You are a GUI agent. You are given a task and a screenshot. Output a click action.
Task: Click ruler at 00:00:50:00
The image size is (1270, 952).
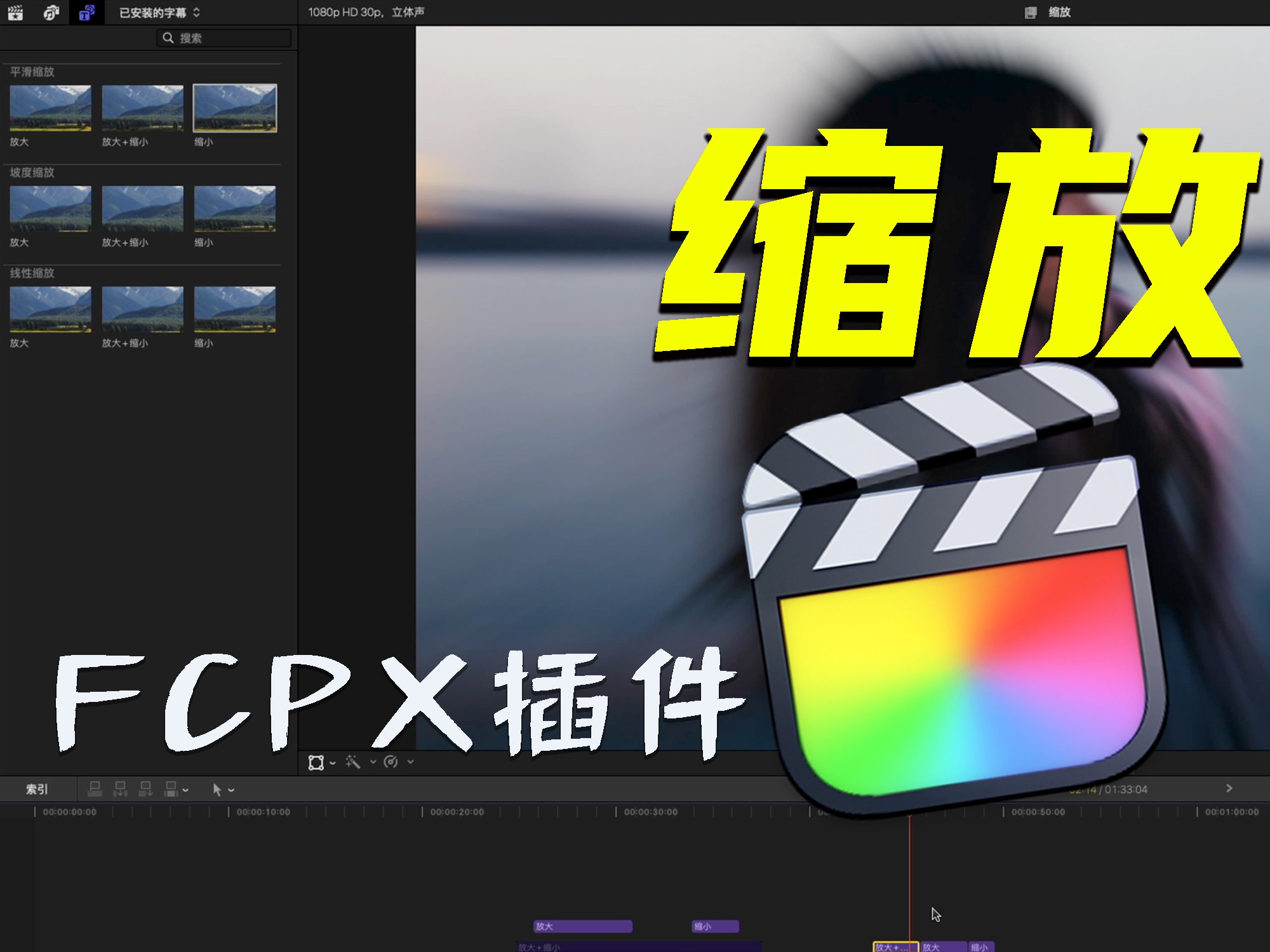[1038, 812]
